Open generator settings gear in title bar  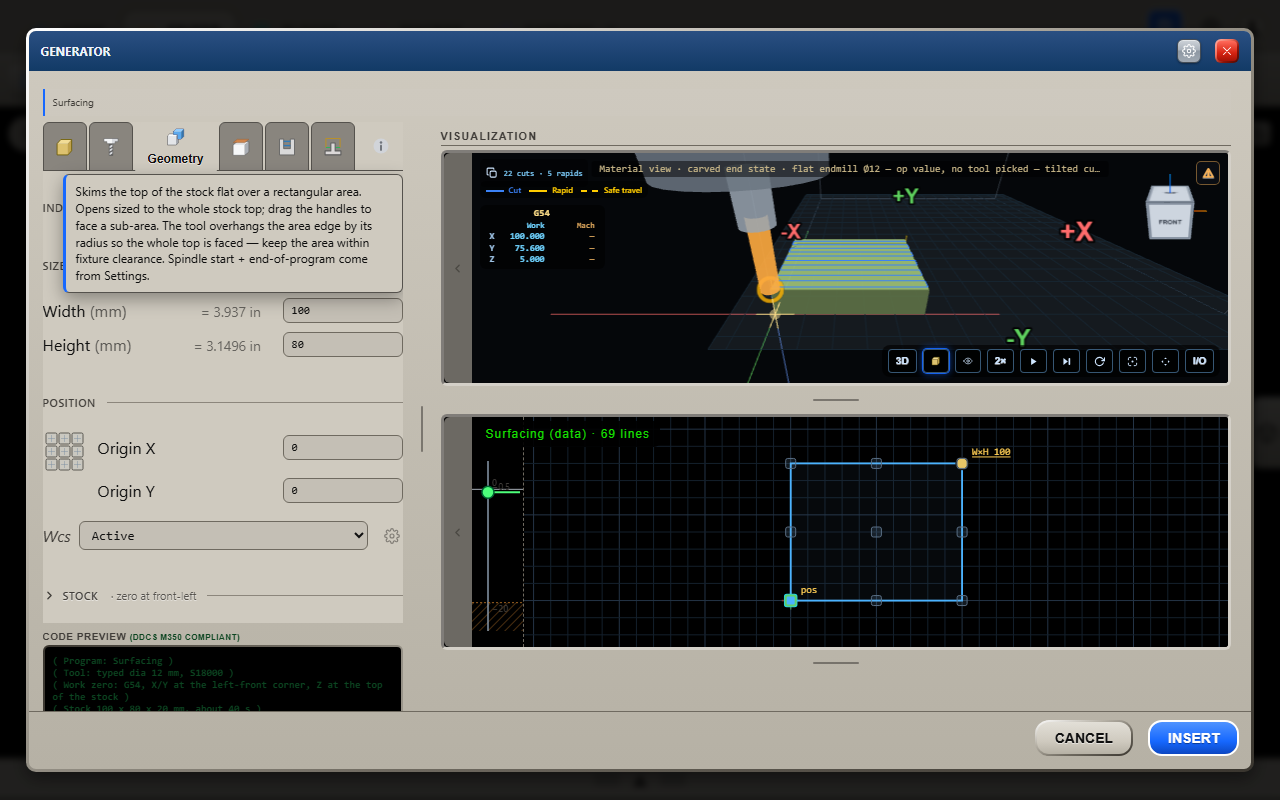point(1189,51)
